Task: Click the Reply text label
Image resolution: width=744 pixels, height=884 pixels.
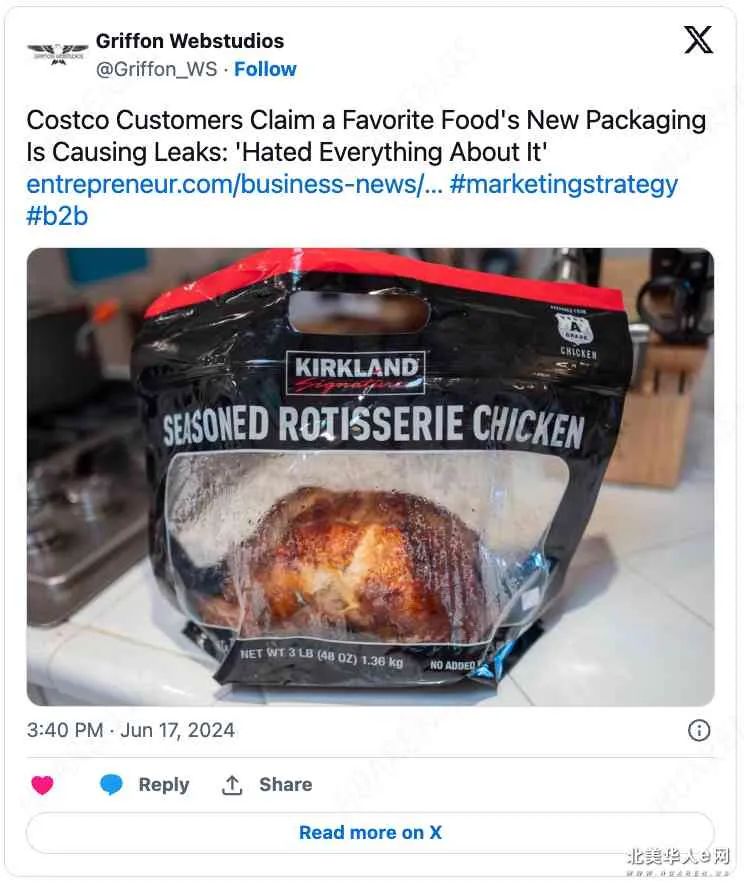Action: coord(163,784)
